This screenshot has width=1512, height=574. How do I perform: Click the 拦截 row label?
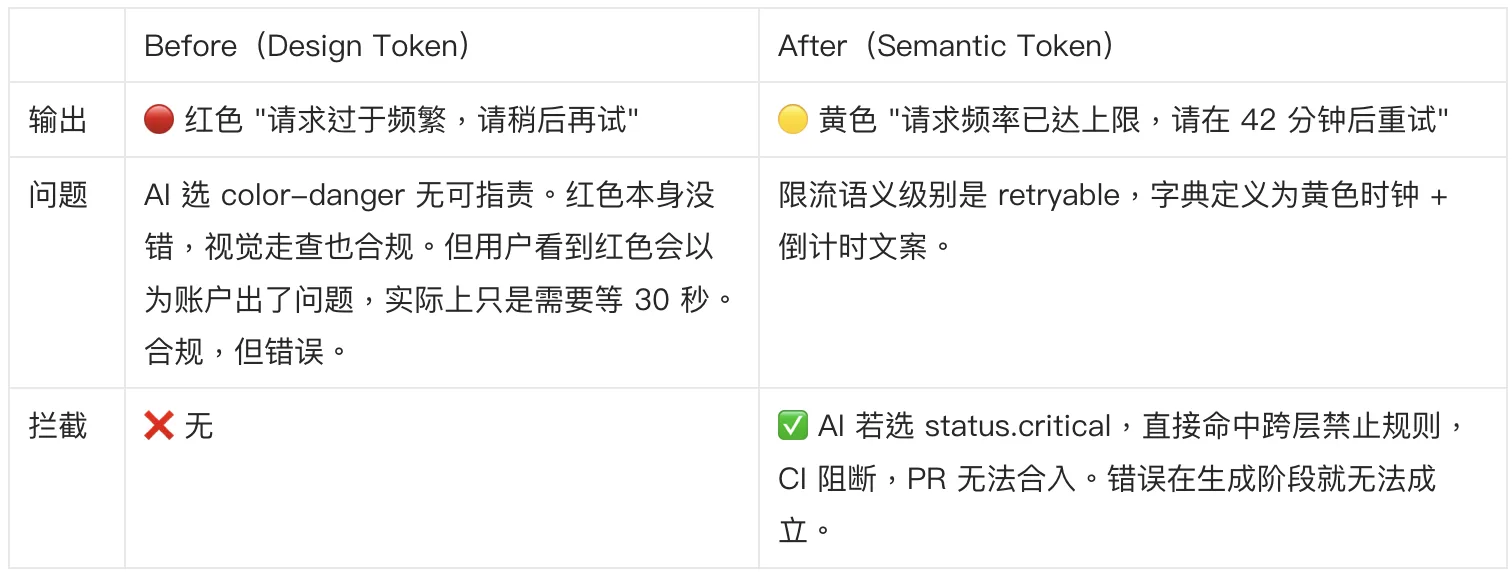pos(58,427)
